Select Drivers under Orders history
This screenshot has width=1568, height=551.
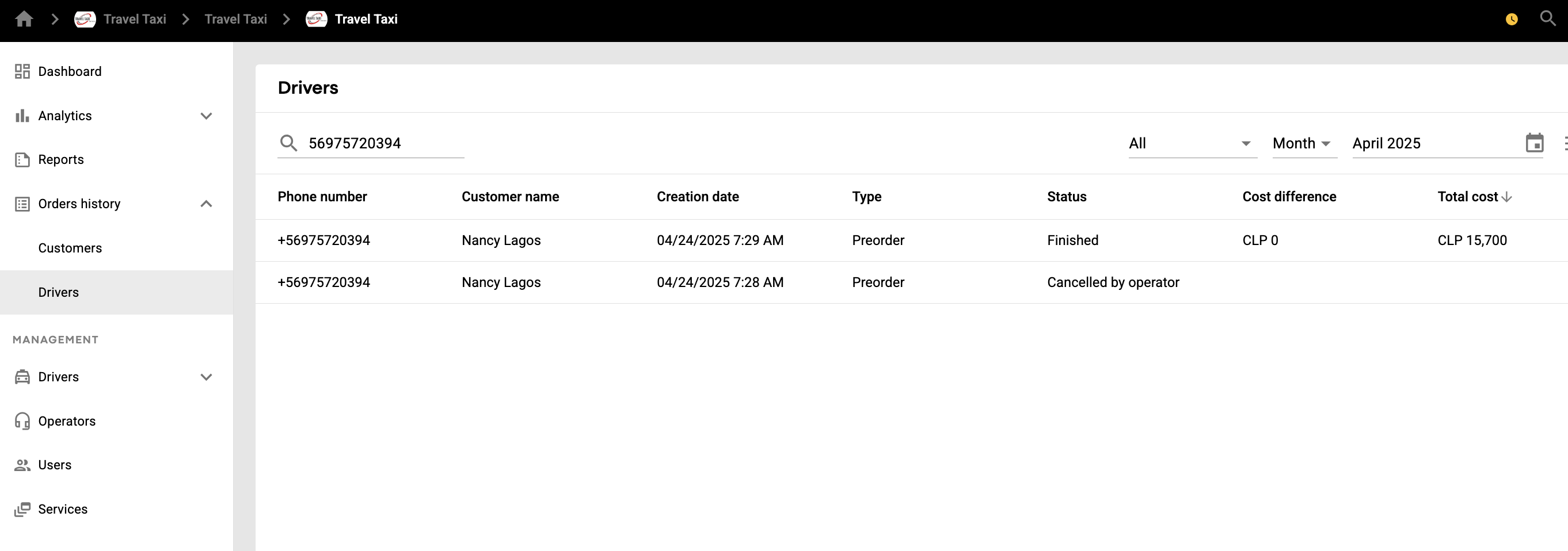tap(116, 293)
